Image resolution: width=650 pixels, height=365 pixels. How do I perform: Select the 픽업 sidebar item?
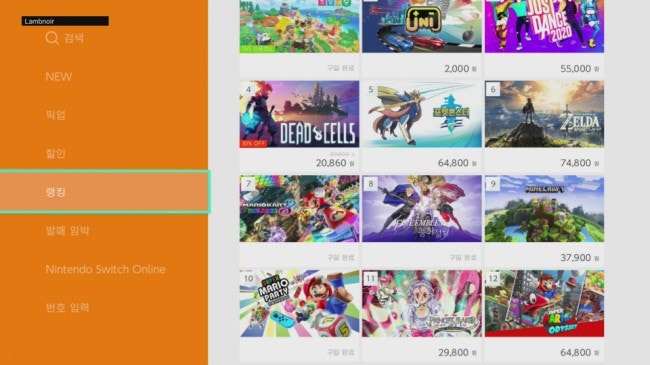[56, 115]
